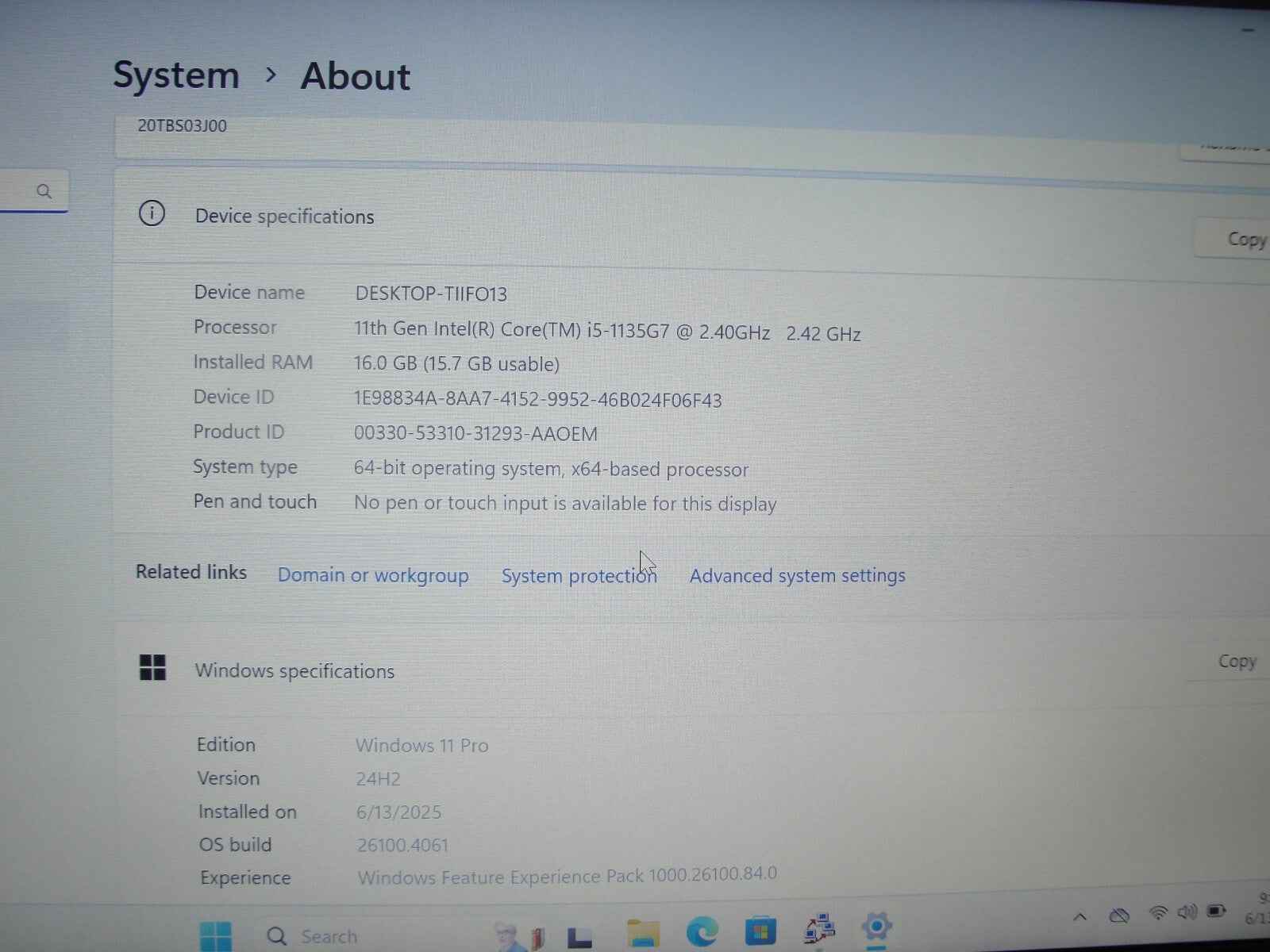Expand hidden icons chevron in system tray
Viewport: 1270px width, 952px height.
coord(1079,916)
